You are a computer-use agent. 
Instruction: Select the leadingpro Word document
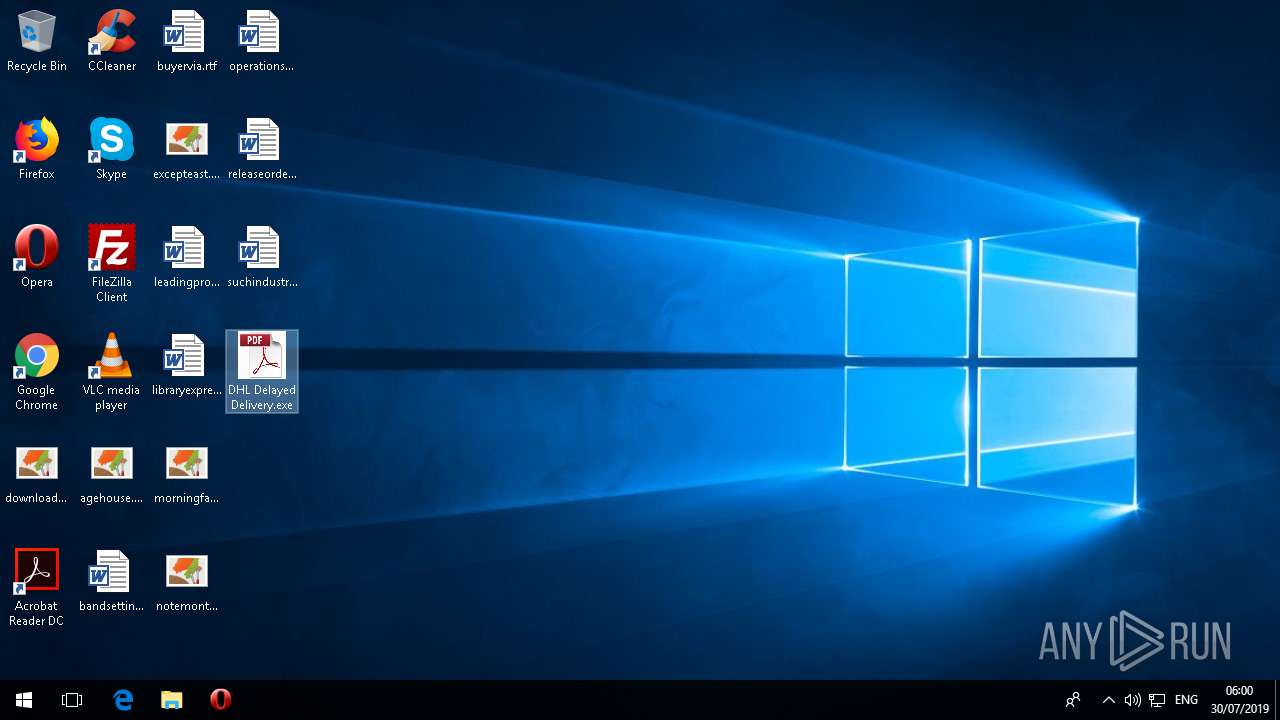(x=186, y=258)
